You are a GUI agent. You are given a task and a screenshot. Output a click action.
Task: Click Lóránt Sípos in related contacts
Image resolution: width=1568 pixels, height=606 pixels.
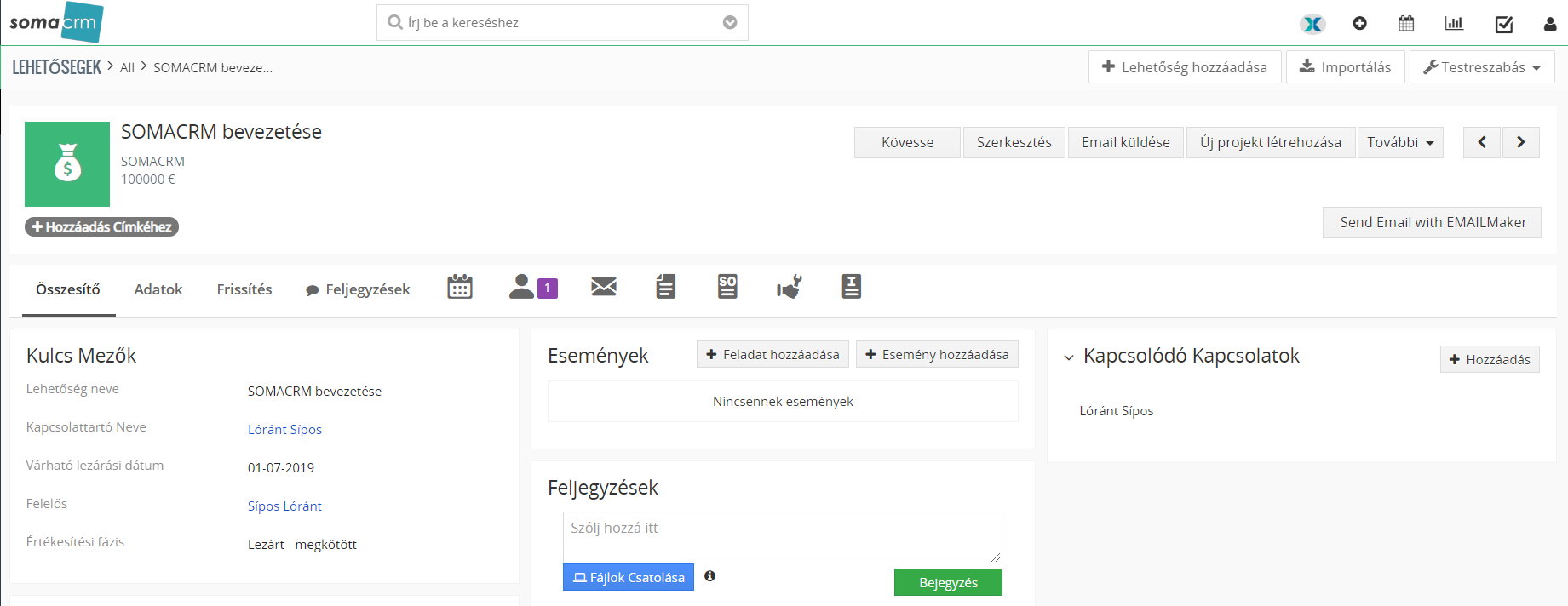pos(1117,410)
